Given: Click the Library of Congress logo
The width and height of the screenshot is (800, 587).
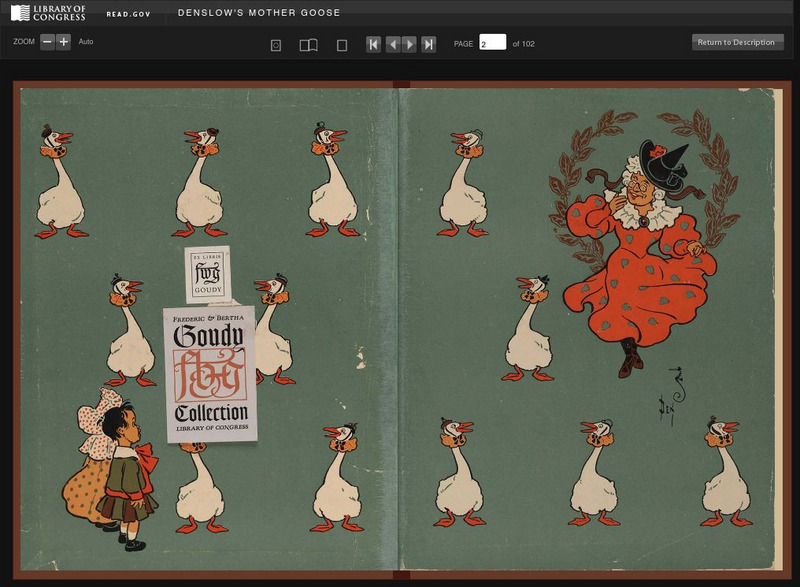Looking at the screenshot, I should [48, 13].
